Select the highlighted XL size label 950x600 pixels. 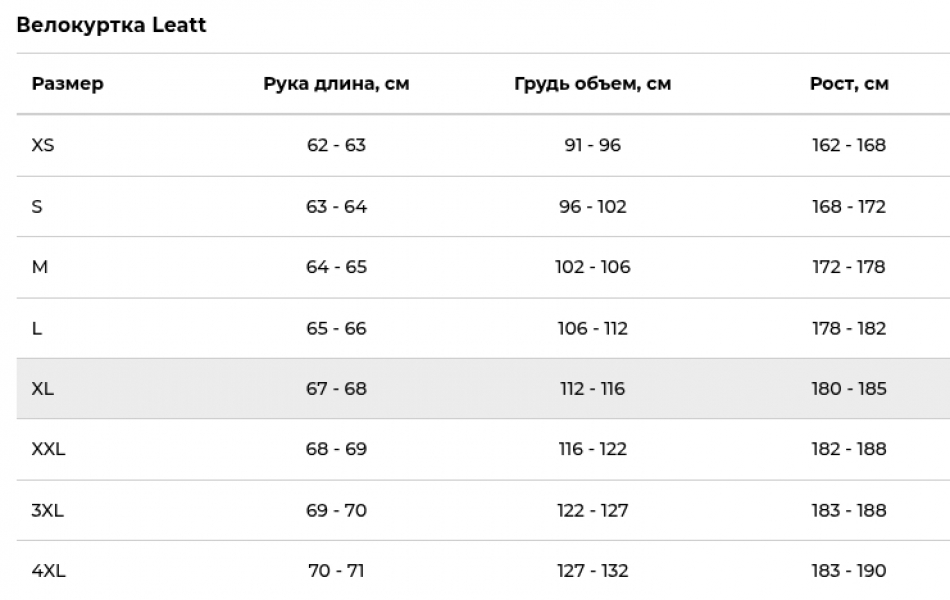point(43,389)
